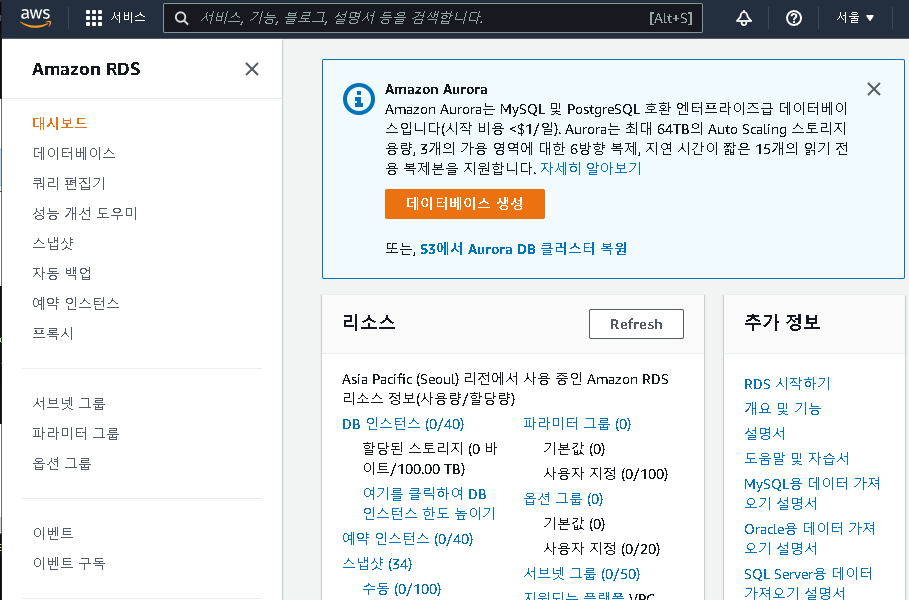The image size is (909, 600).
Task: Click the 추가 정보 panel heading
Action: point(782,322)
